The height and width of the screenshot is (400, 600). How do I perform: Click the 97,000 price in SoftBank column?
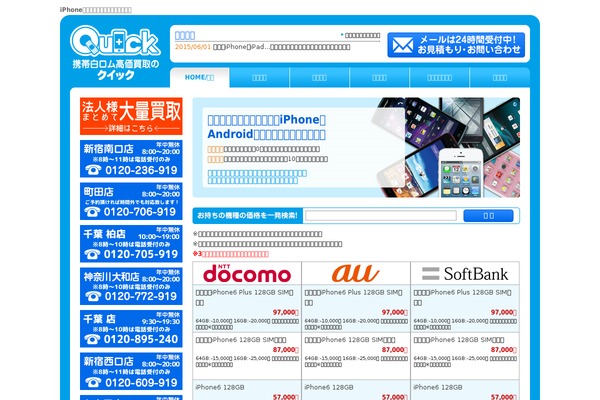tap(504, 312)
